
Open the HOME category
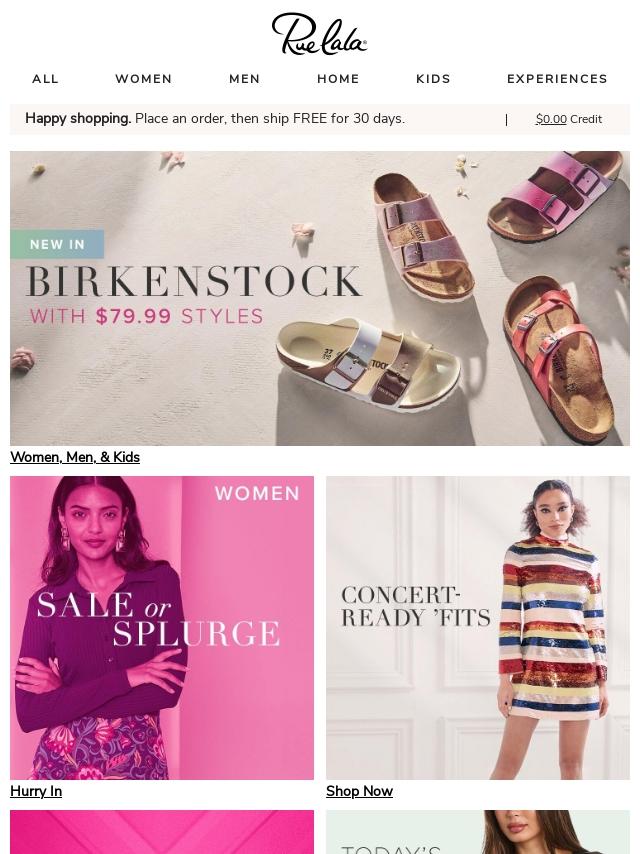click(338, 79)
